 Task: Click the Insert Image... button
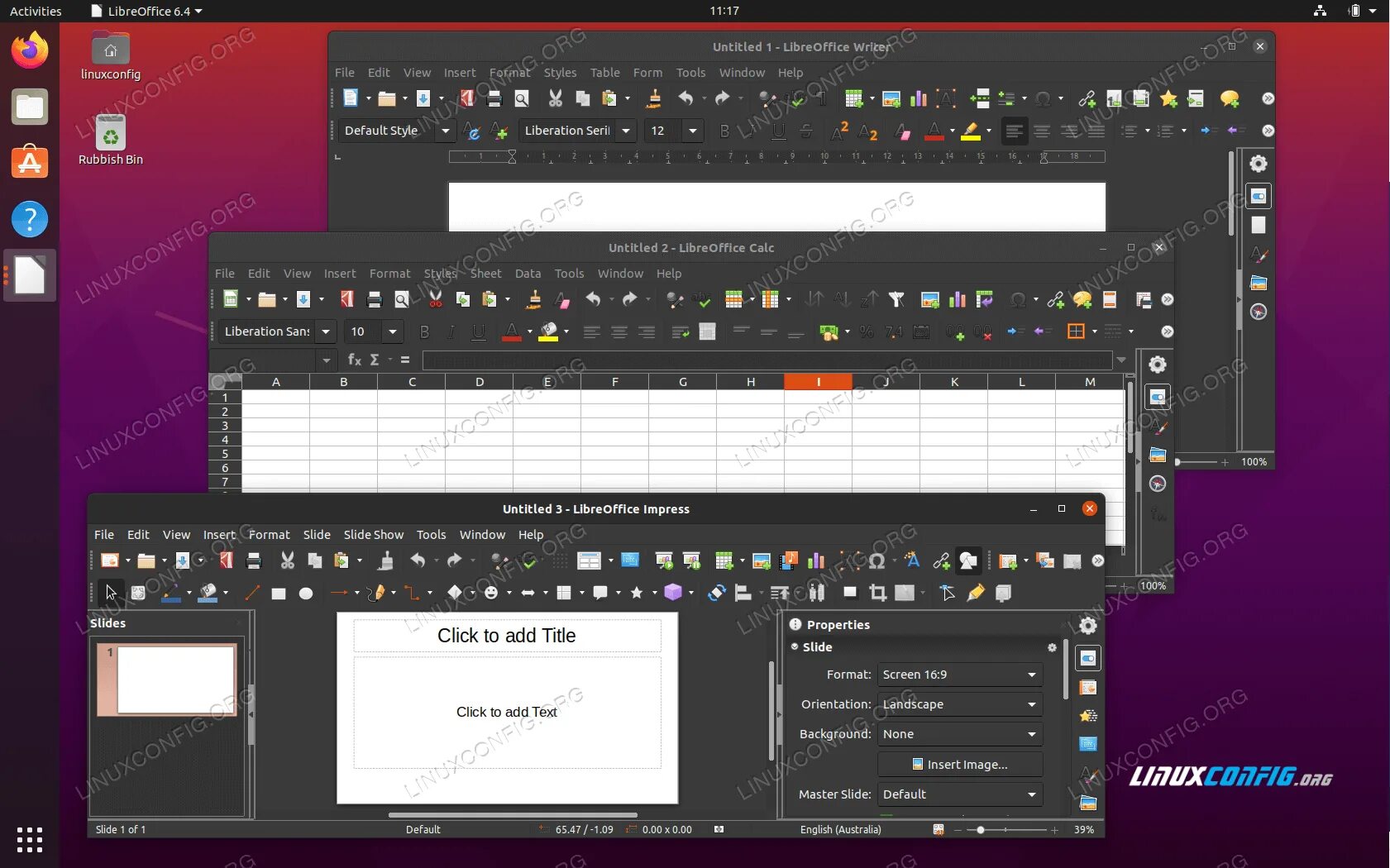click(959, 765)
